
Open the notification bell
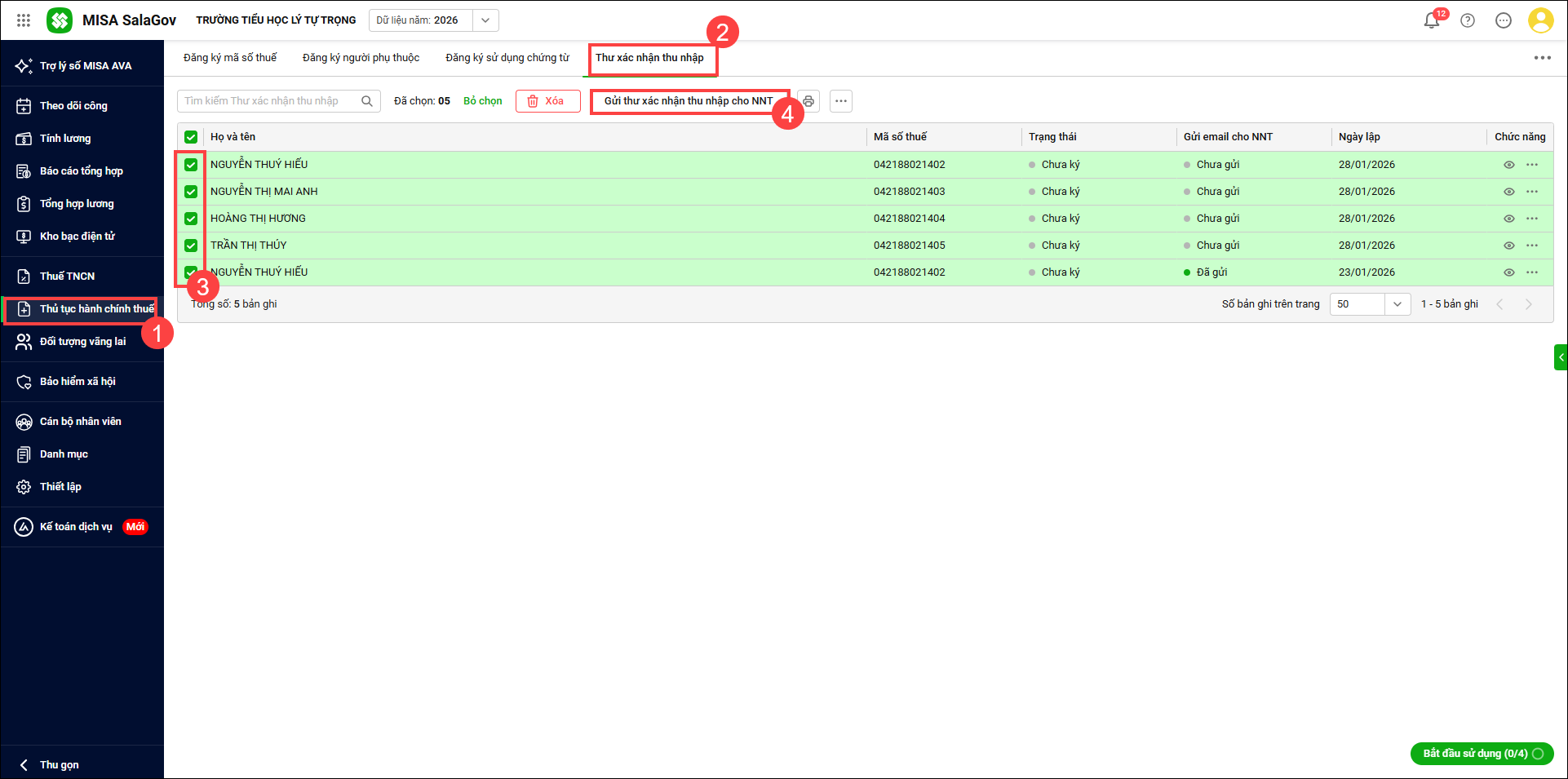1431,20
